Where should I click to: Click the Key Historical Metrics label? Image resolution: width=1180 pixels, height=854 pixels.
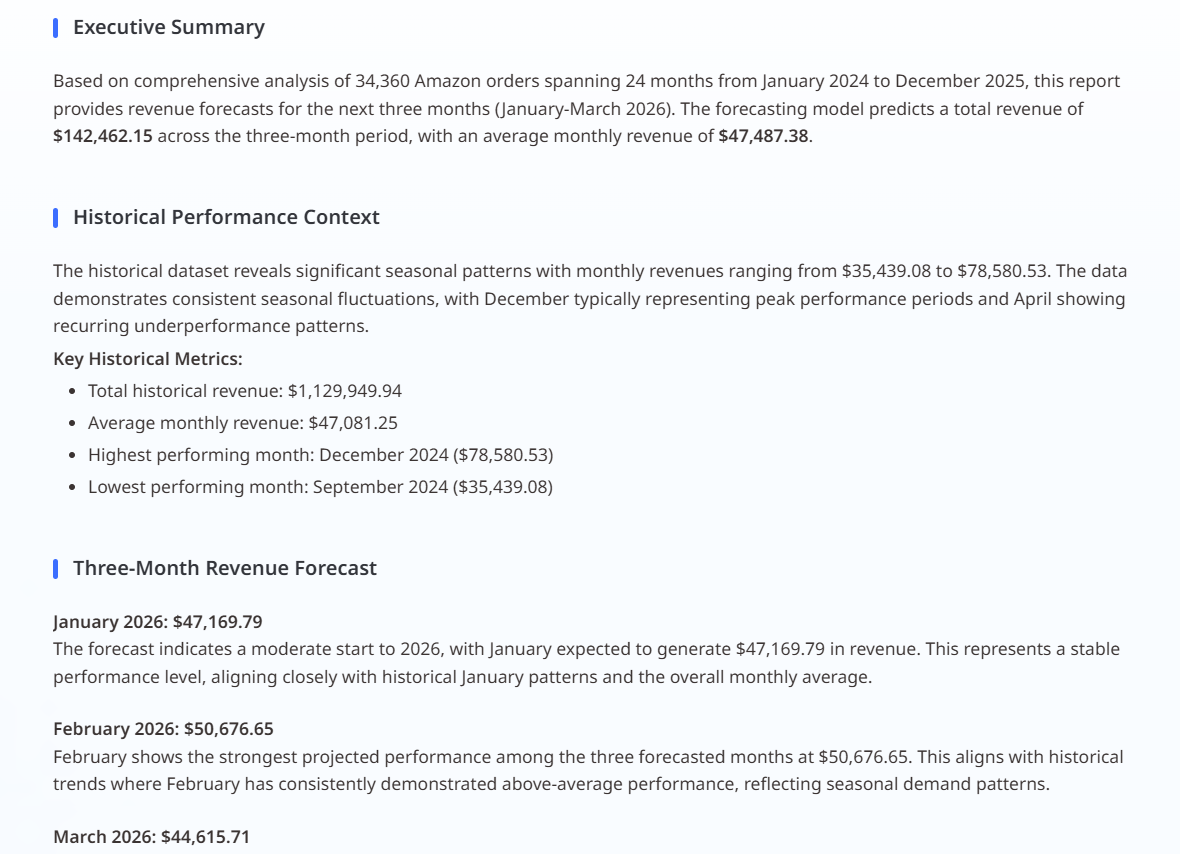point(148,359)
